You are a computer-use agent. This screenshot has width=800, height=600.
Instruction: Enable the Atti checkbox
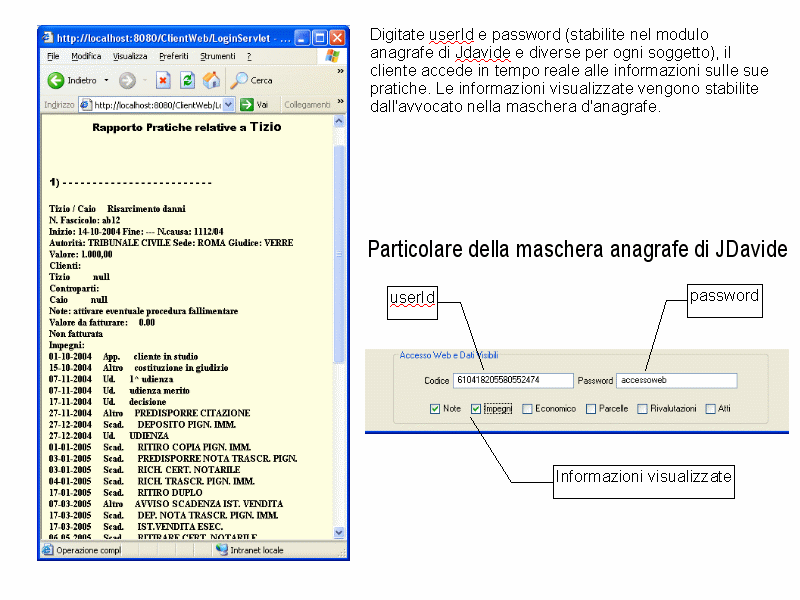710,409
